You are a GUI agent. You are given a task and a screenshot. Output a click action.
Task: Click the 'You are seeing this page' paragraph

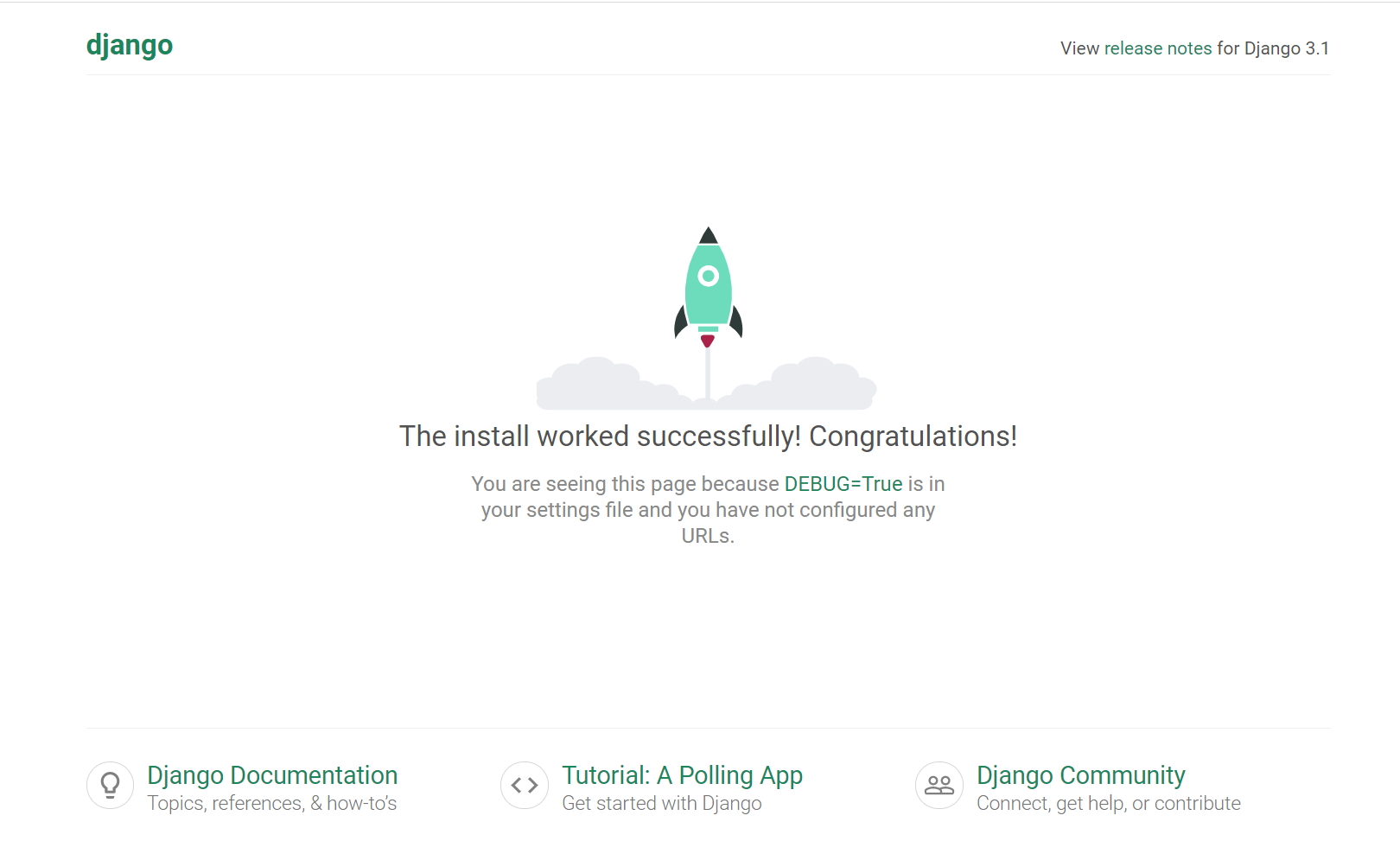point(708,510)
